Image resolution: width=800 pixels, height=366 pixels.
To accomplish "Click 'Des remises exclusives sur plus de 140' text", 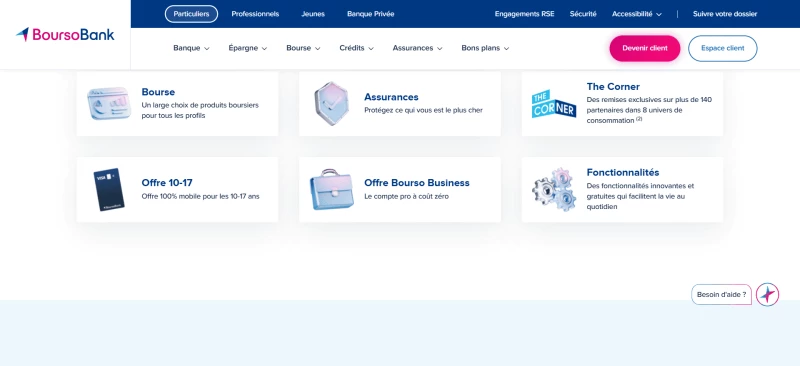I will pos(649,100).
